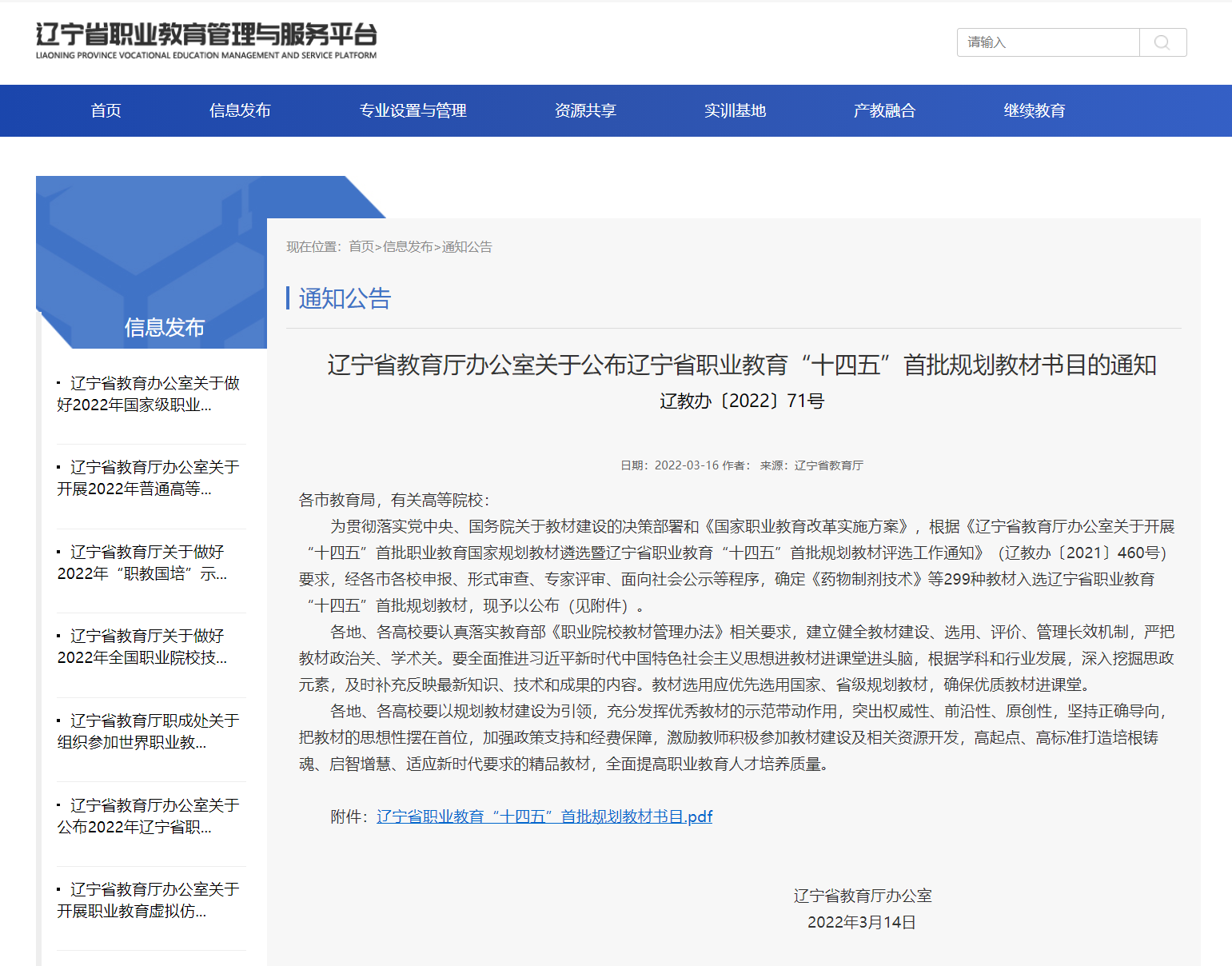Viewport: 1232px width, 966px height.
Task: Open the 信息发布 nav menu item
Action: [240, 110]
